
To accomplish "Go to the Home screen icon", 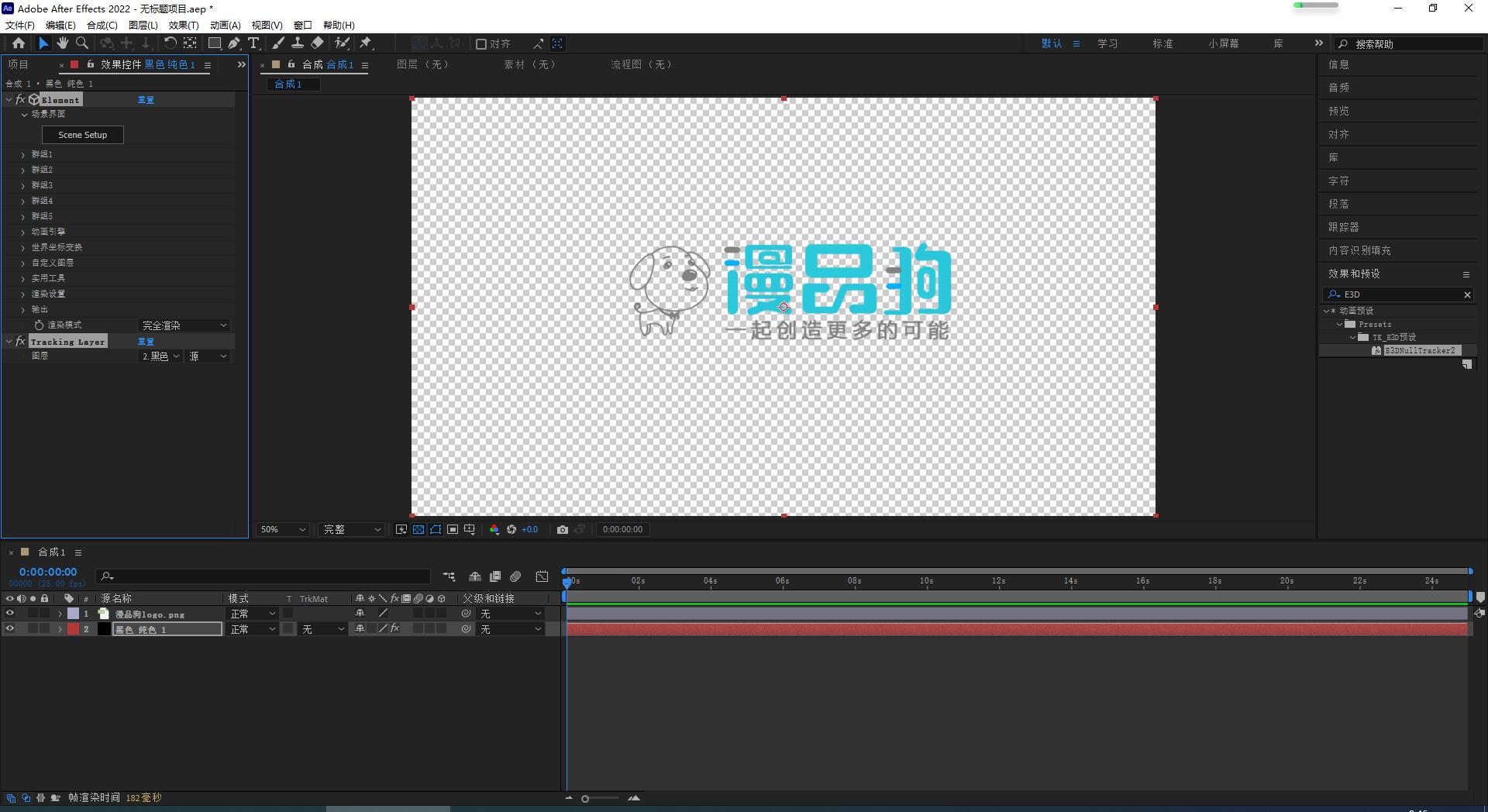I will [19, 43].
